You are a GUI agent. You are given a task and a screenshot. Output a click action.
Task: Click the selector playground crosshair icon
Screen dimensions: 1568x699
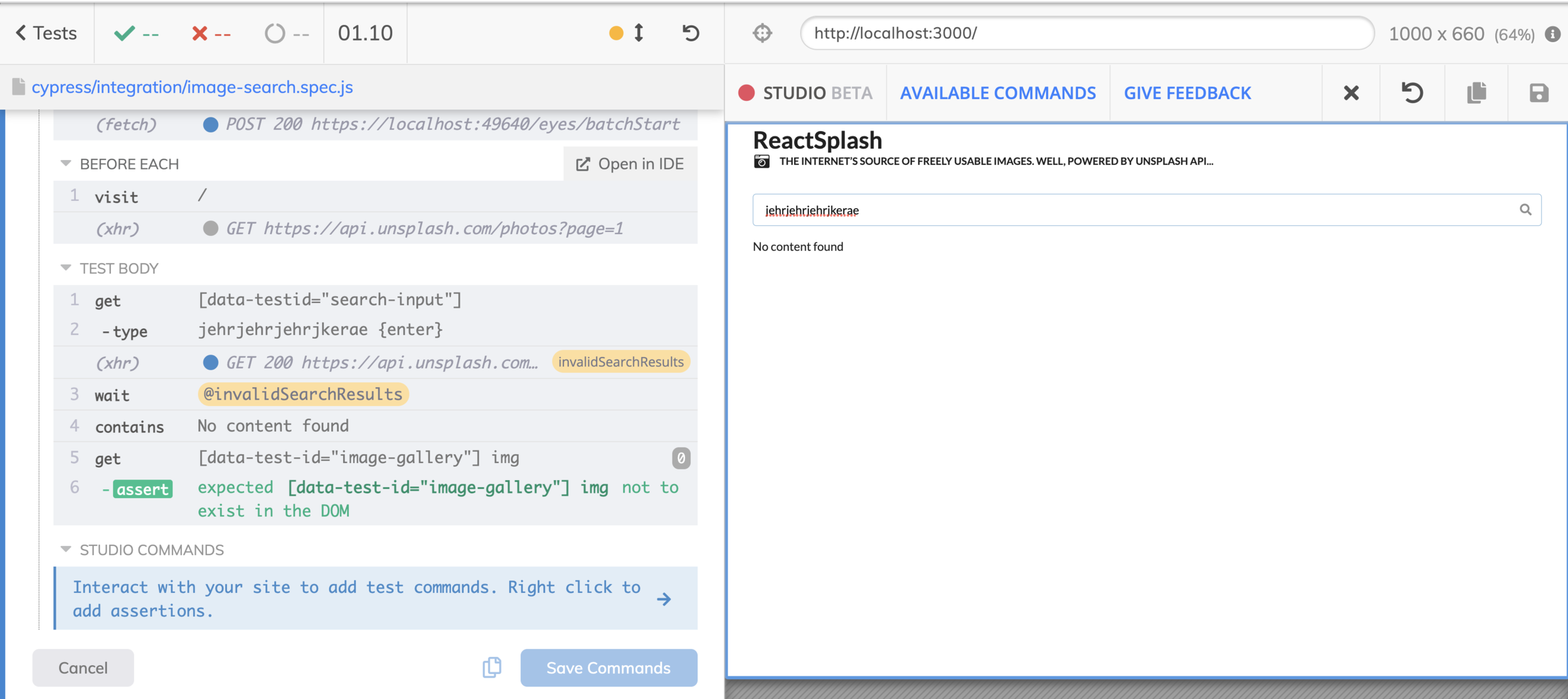(x=762, y=33)
